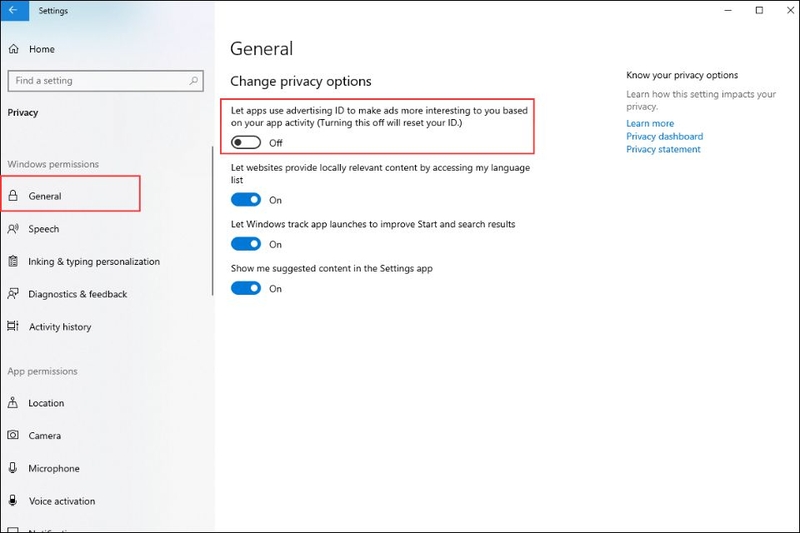Open the Learn more link

coord(650,123)
